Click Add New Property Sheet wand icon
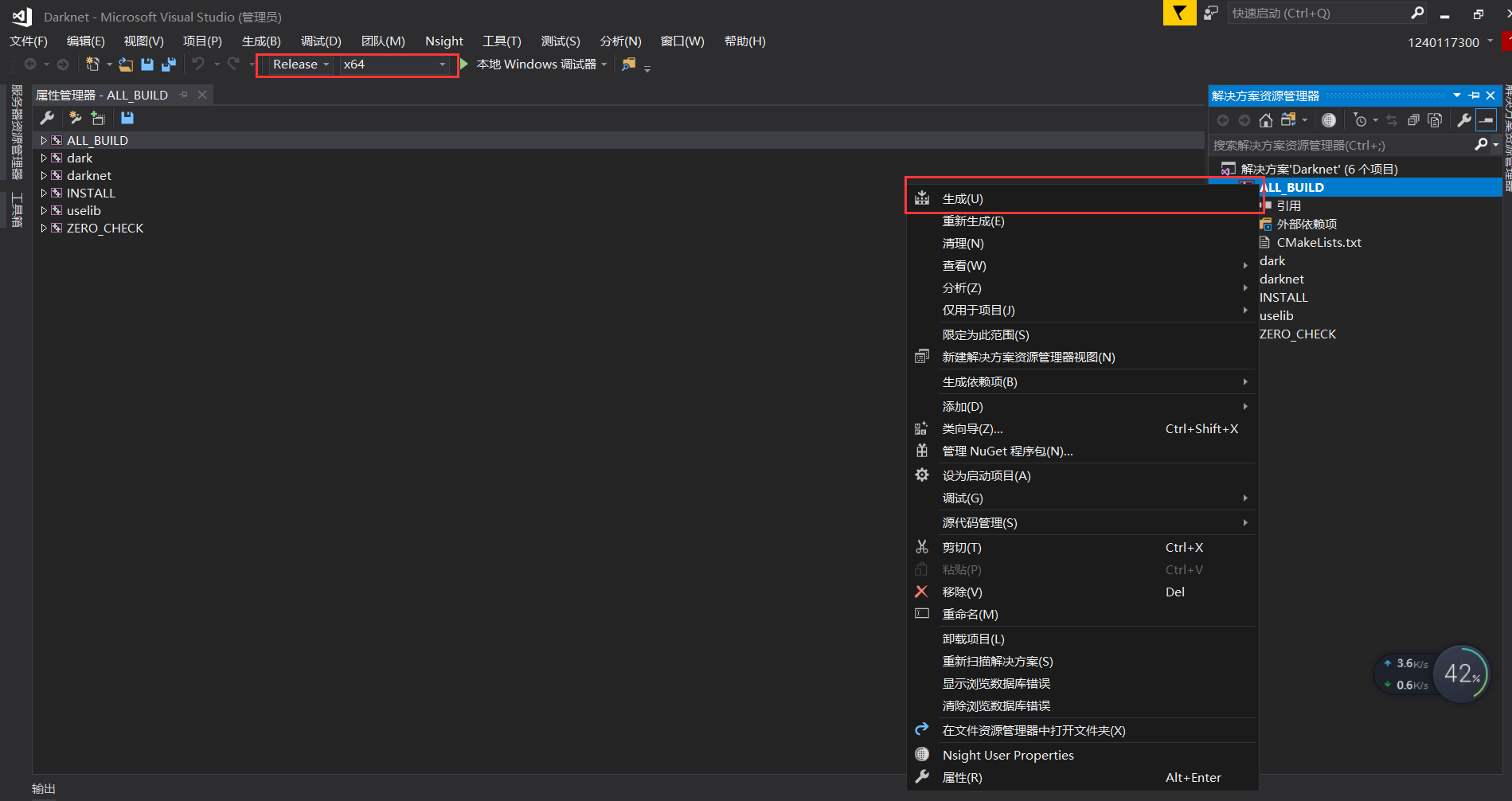 (x=75, y=118)
